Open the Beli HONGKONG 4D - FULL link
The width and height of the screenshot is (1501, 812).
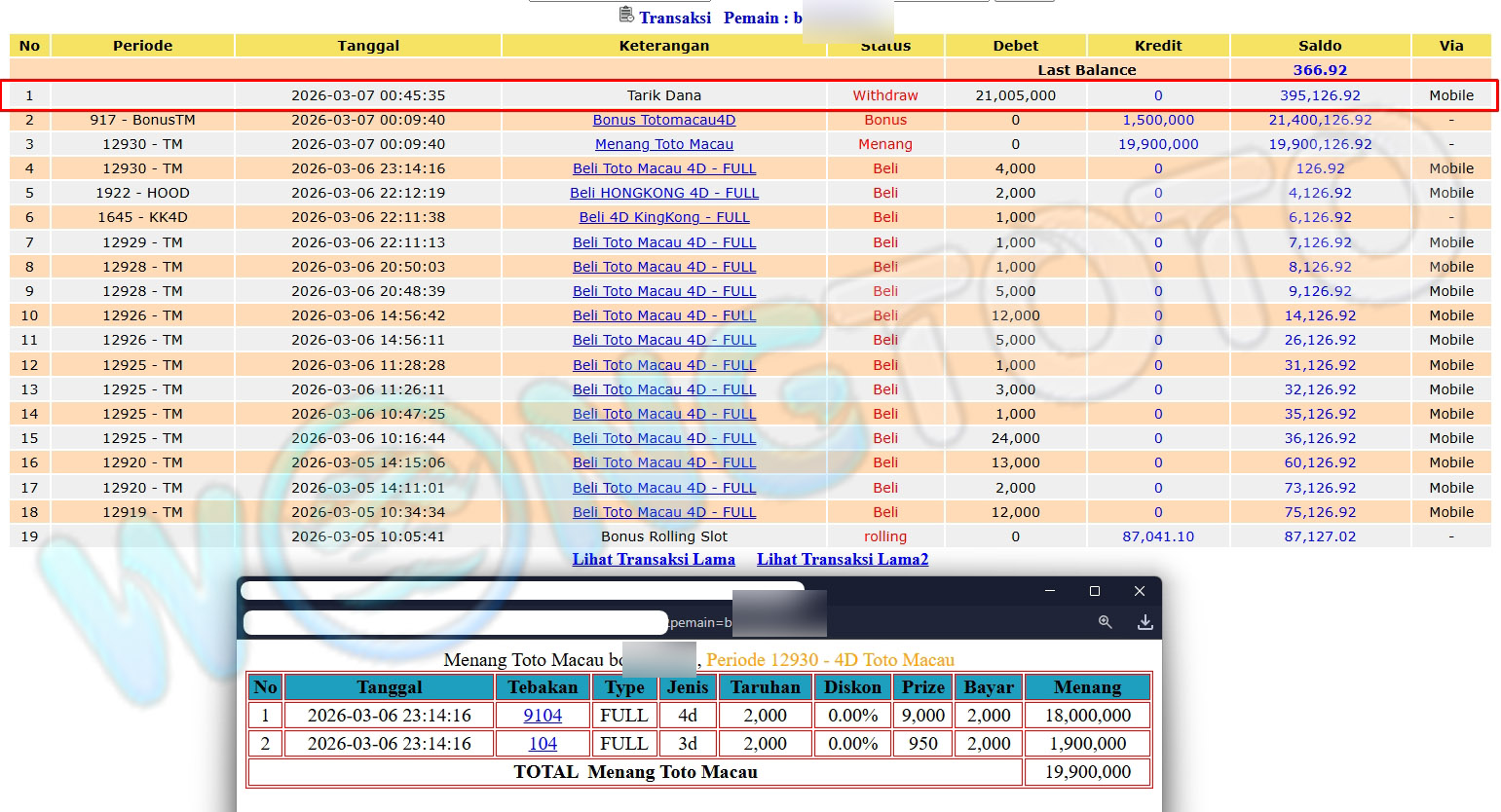[x=663, y=193]
